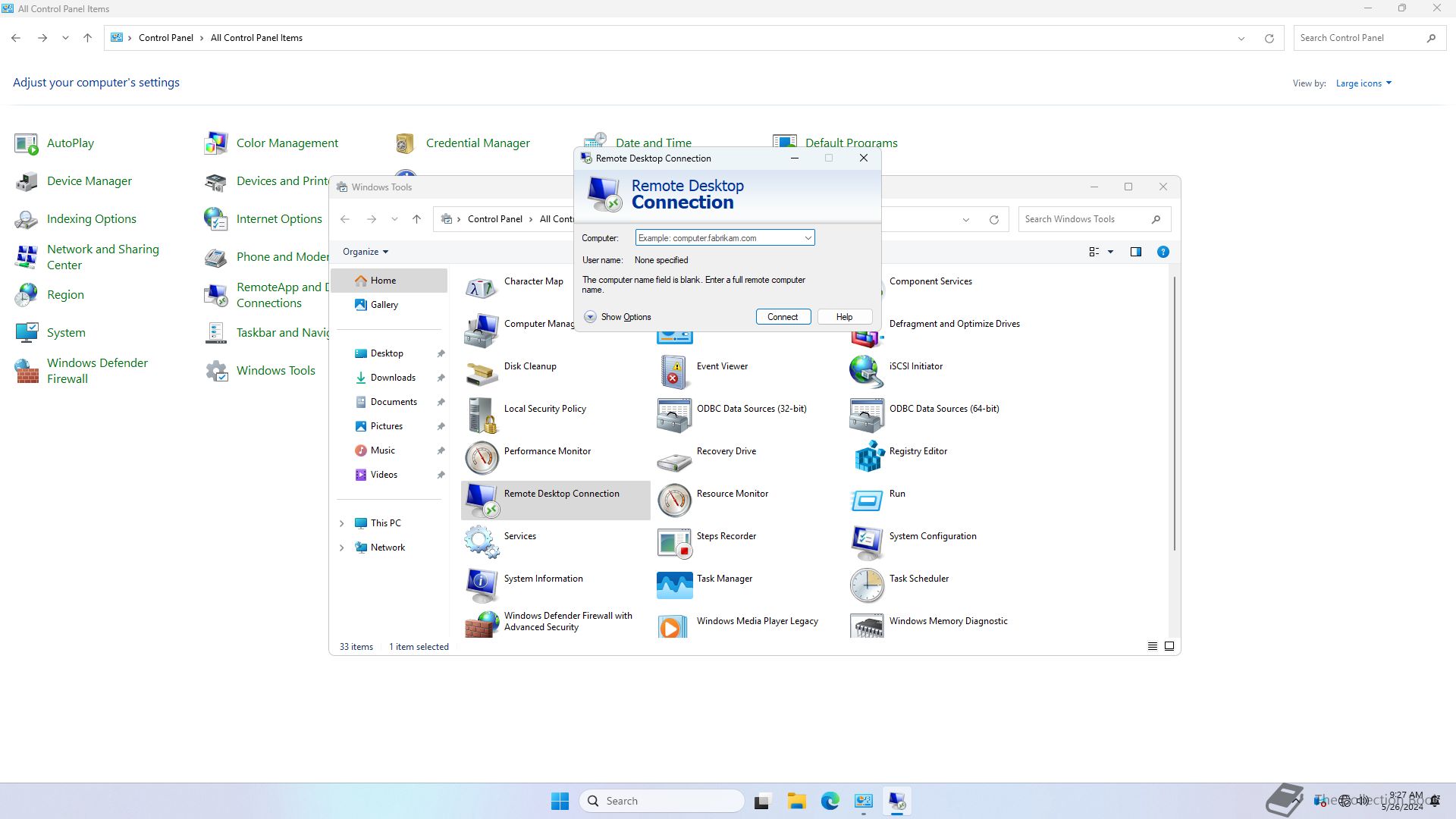1456x819 pixels.
Task: Open the Services gear icon
Action: coord(482,541)
